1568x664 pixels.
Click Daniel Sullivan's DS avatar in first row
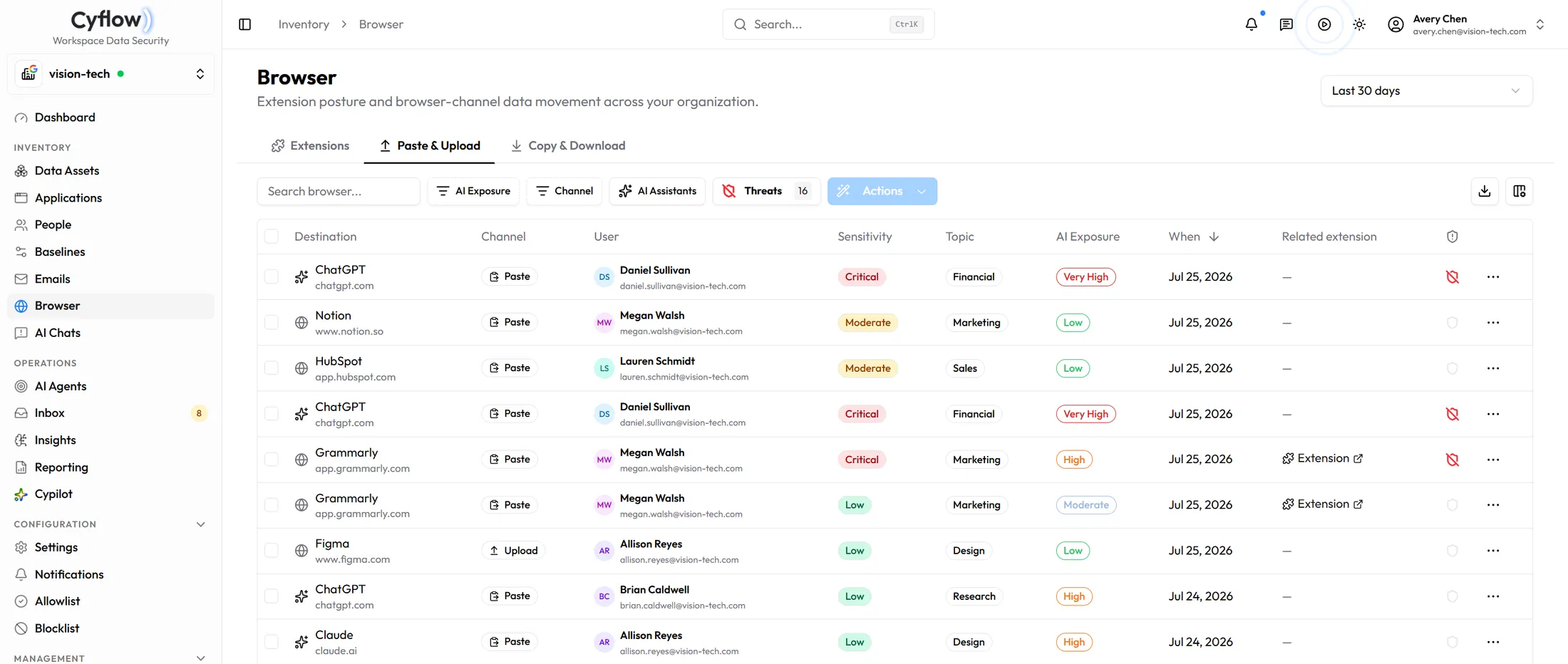pyautogui.click(x=604, y=277)
